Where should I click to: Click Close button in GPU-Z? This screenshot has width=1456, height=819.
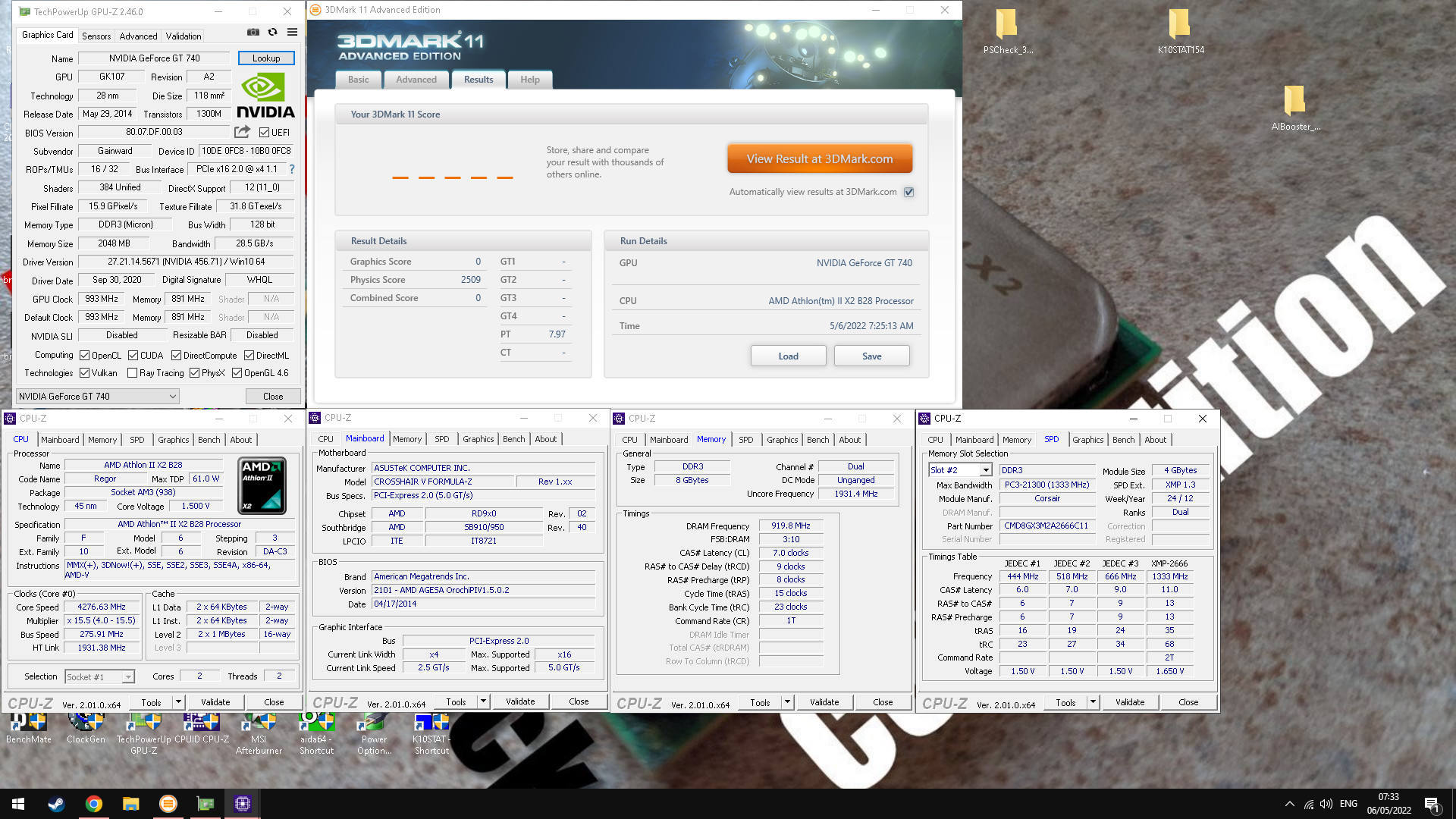(x=273, y=397)
